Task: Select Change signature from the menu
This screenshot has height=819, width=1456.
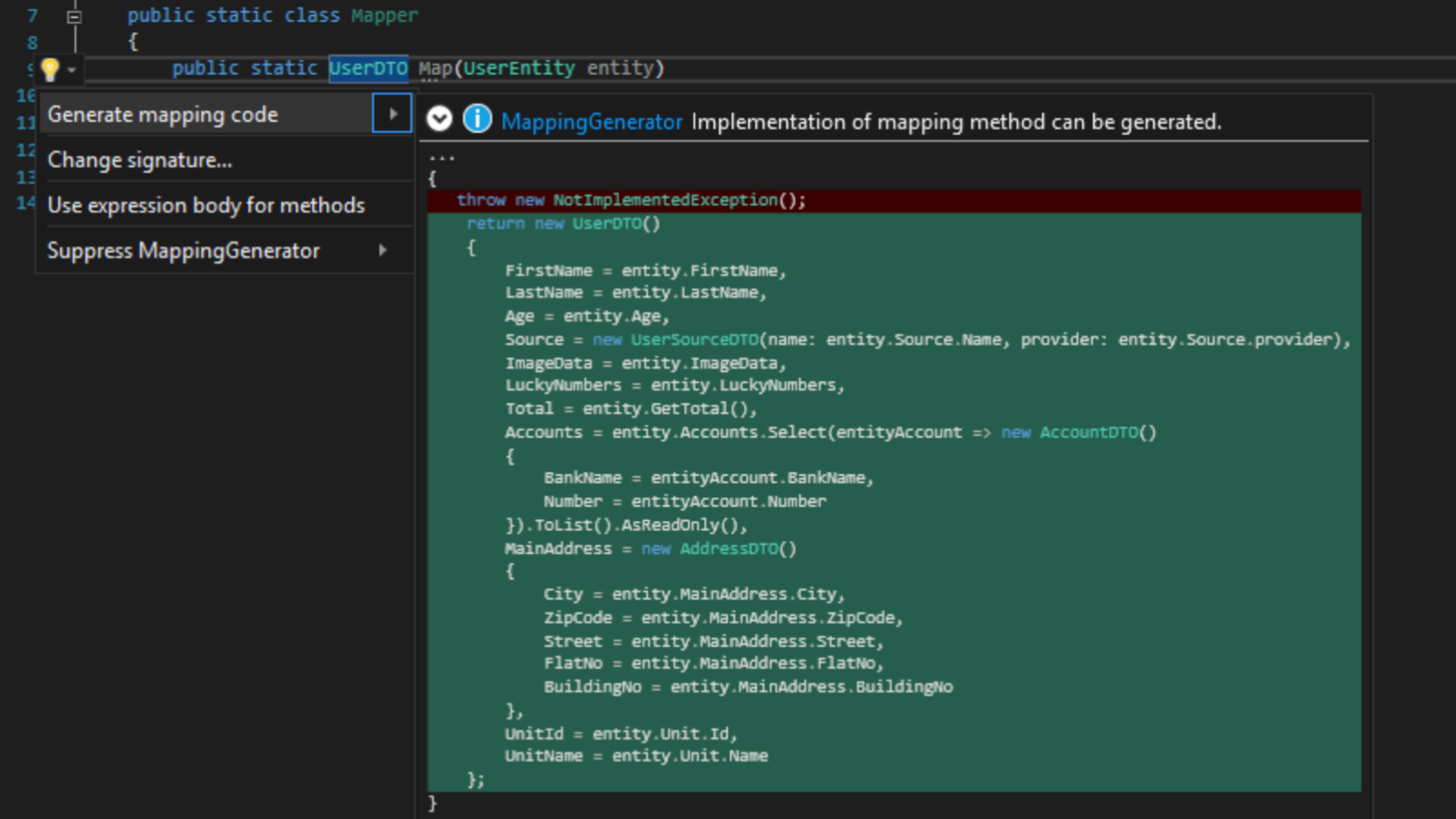Action: [139, 159]
